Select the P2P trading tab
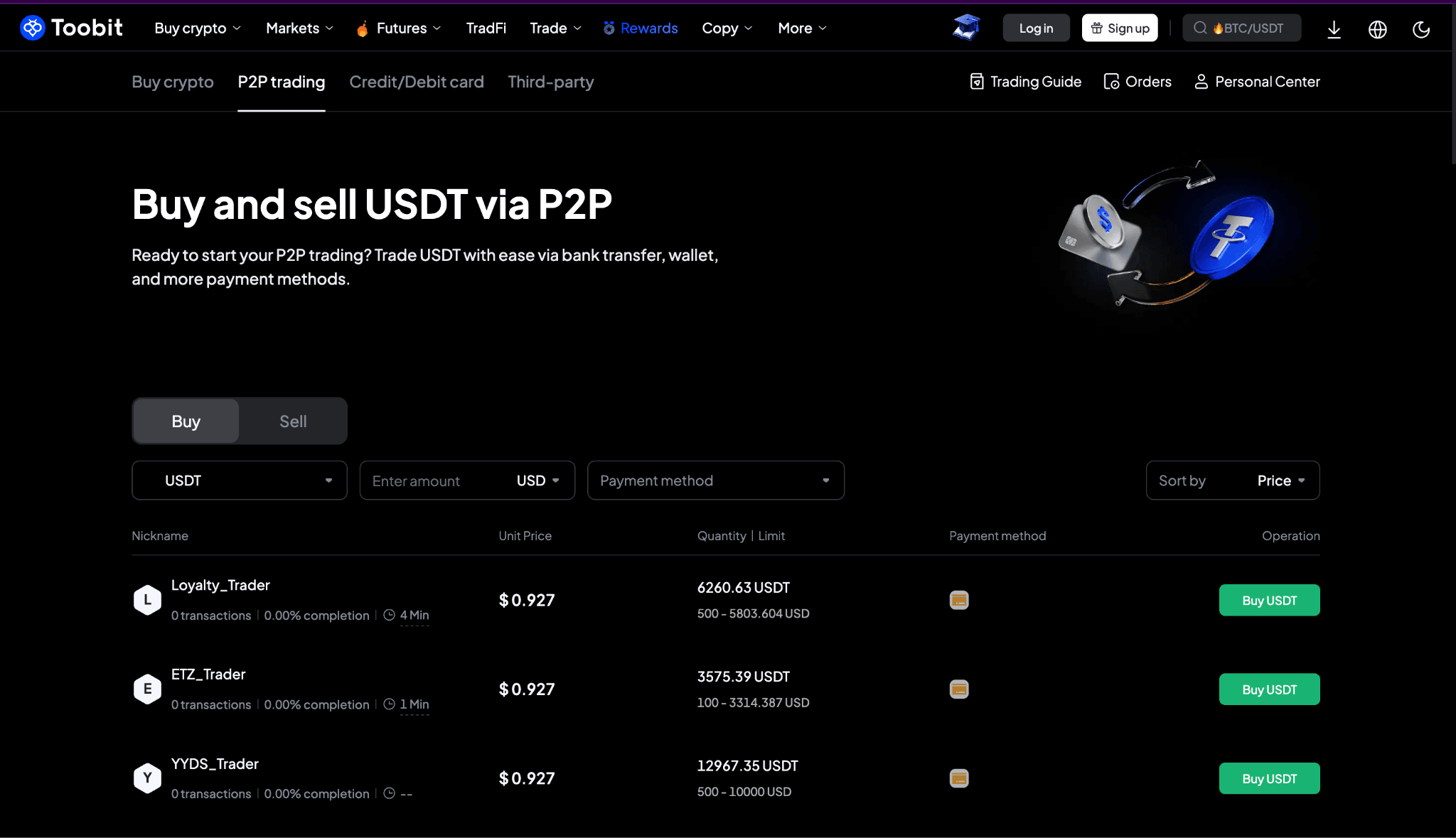 pos(282,82)
